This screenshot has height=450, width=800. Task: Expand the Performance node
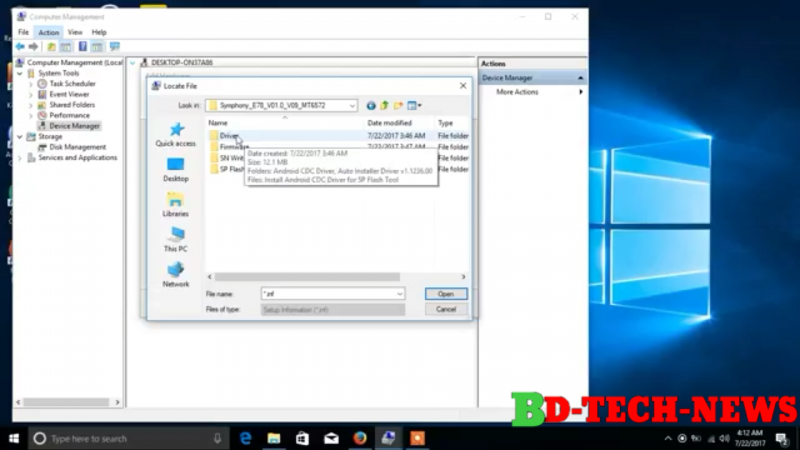31,116
